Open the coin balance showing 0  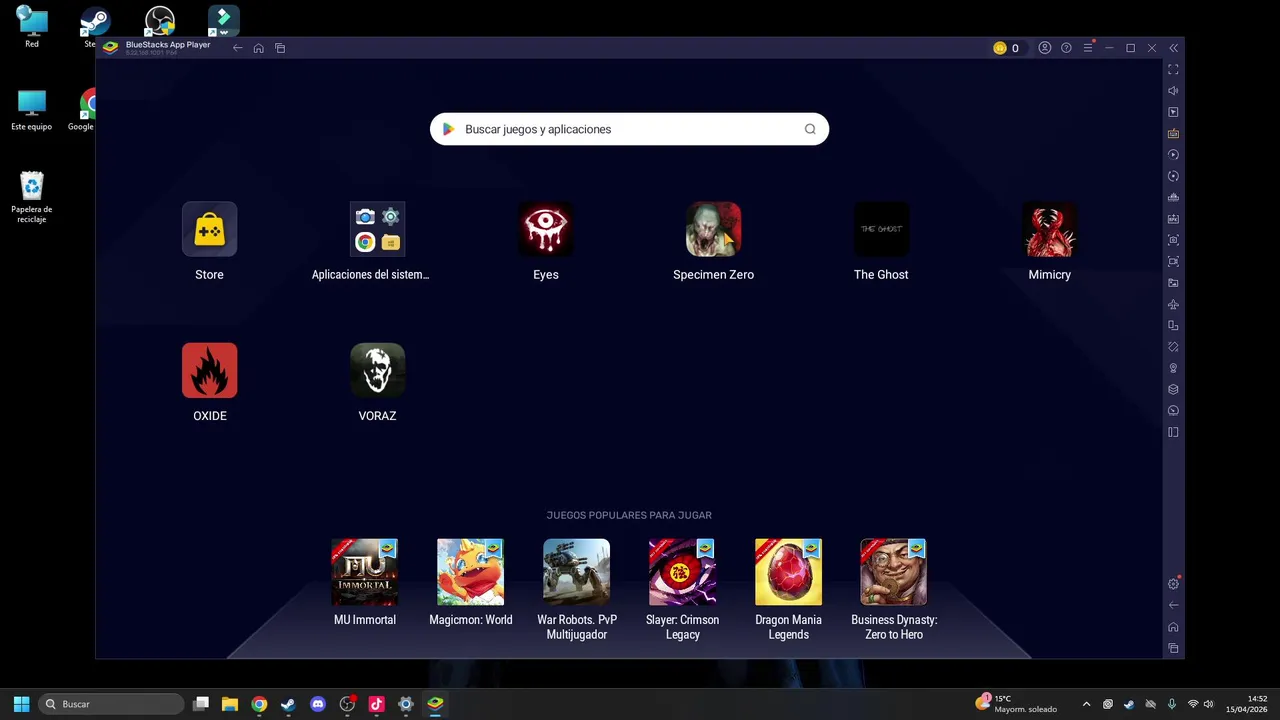pyautogui.click(x=1006, y=48)
